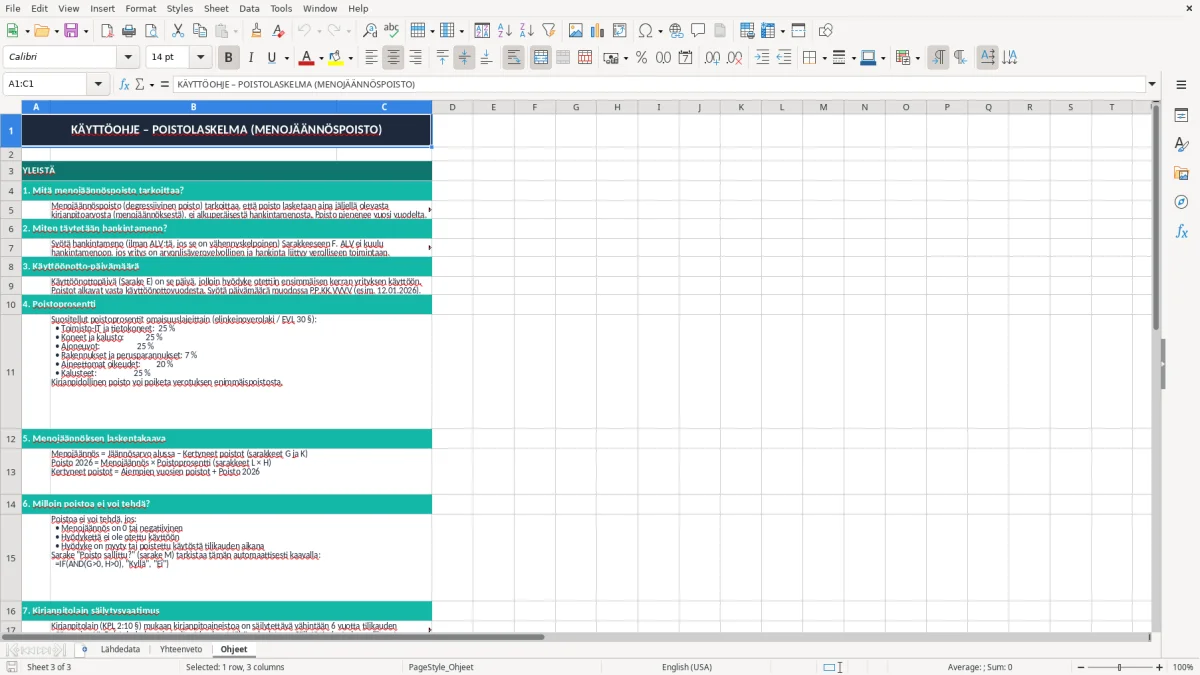The image size is (1200, 675).
Task: Toggle Align Left
Action: coord(372,58)
